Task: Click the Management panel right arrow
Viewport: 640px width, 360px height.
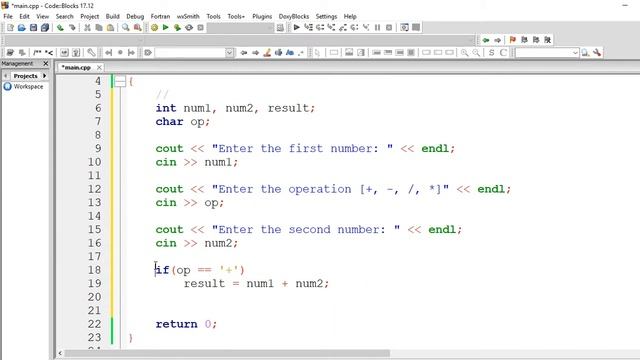Action: (x=44, y=76)
